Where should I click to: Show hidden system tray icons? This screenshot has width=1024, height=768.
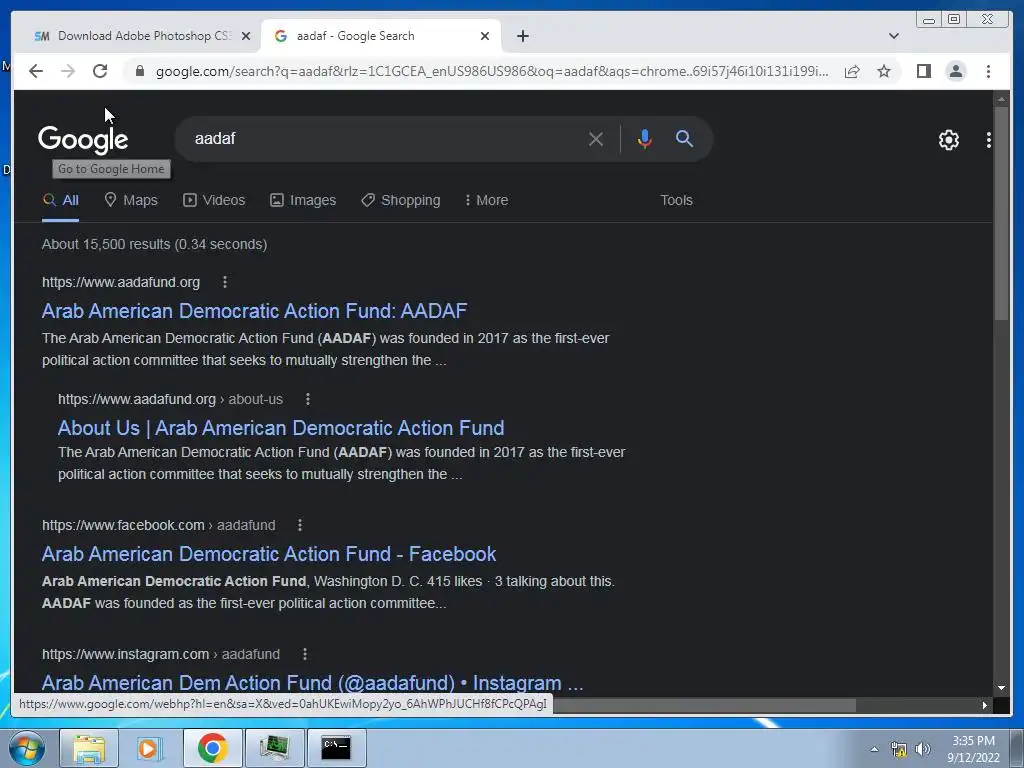874,749
